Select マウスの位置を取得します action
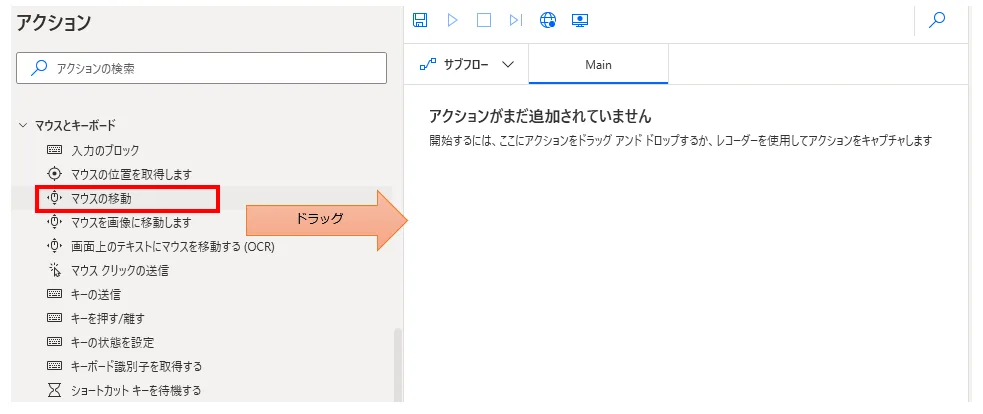Image resolution: width=983 pixels, height=414 pixels. [130, 174]
